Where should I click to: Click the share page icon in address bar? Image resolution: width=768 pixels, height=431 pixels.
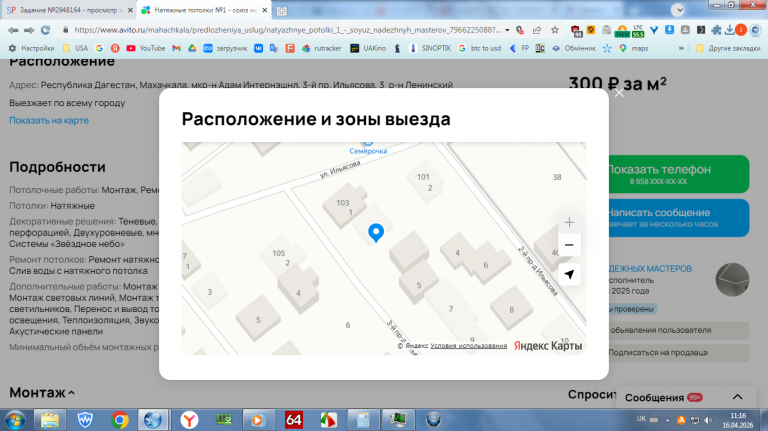(x=537, y=30)
